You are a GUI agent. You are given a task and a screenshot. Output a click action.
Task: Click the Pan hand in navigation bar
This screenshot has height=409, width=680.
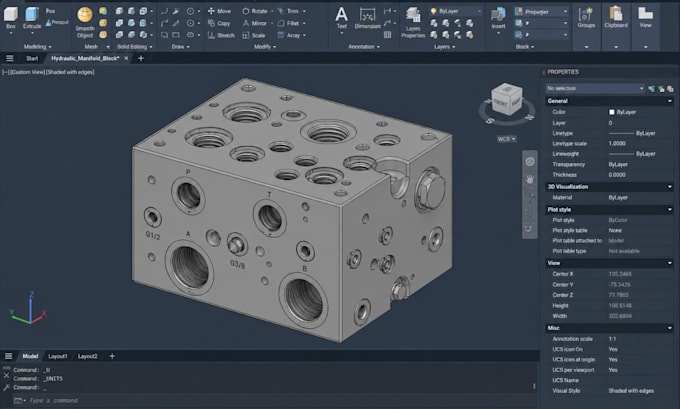click(530, 178)
